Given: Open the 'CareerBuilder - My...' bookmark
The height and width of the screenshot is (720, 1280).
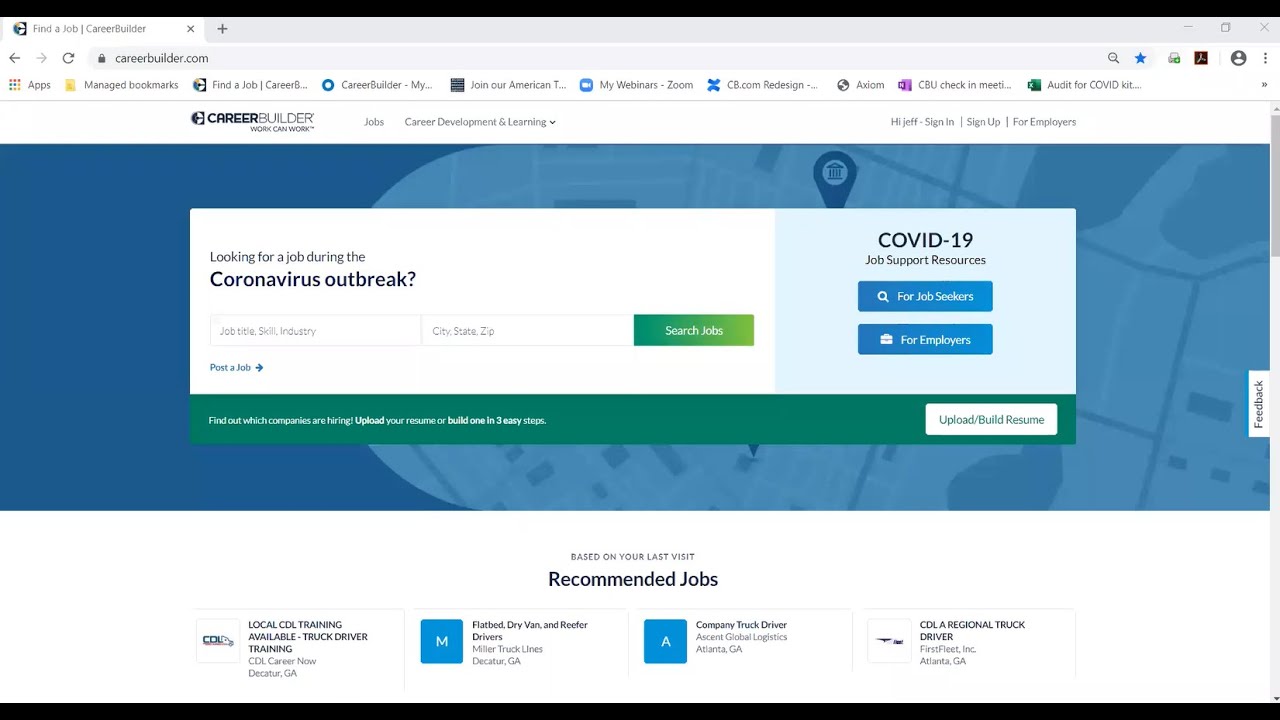Looking at the screenshot, I should coord(376,85).
